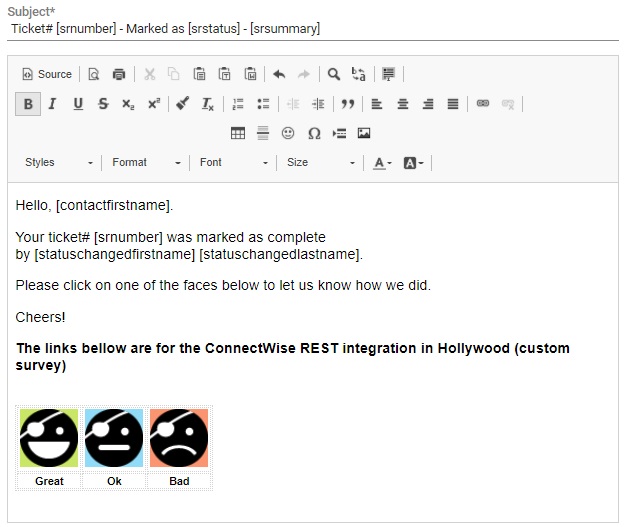Viewport: 627px width, 527px height.
Task: Click in the Subject field
Action: point(313,29)
